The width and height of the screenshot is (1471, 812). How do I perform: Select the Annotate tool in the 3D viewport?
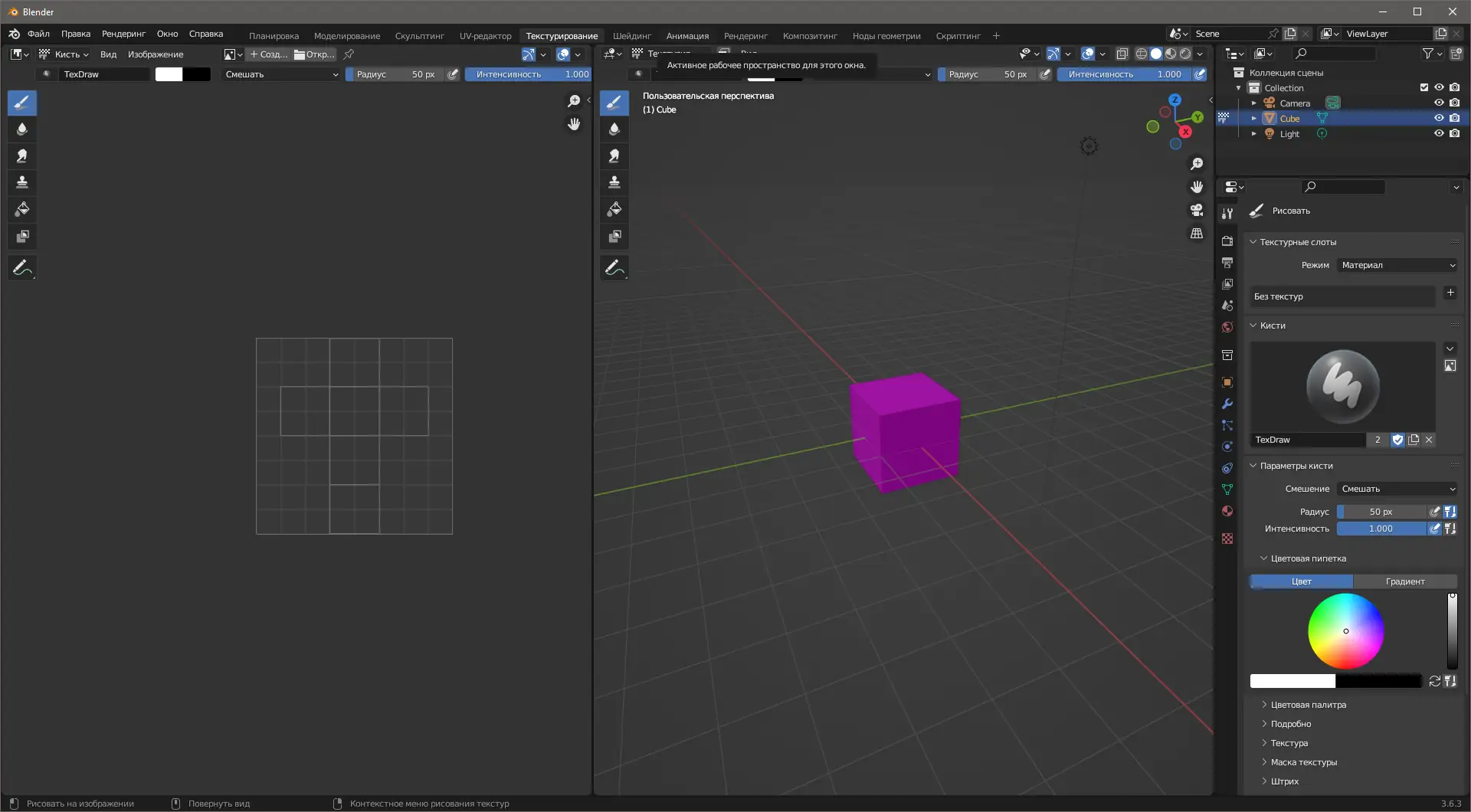(x=614, y=268)
